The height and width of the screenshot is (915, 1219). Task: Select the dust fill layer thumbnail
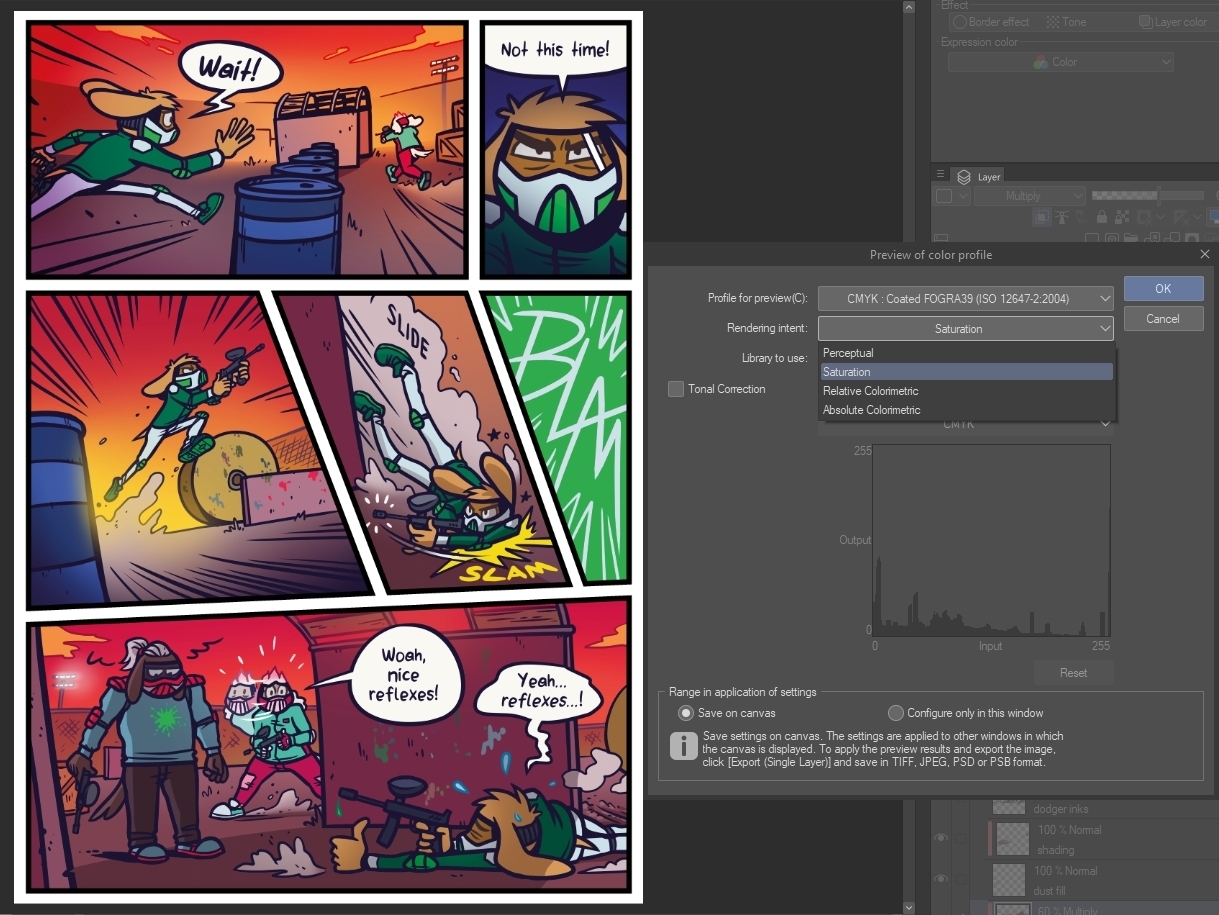pos(1009,879)
